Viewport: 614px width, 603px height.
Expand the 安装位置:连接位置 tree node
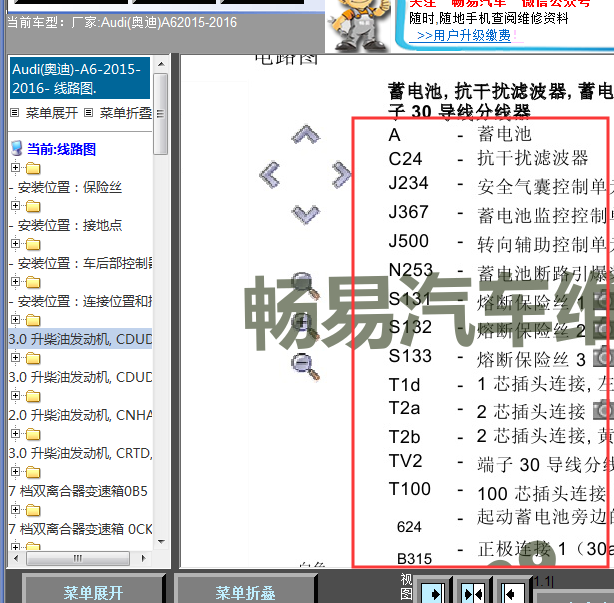15,282
